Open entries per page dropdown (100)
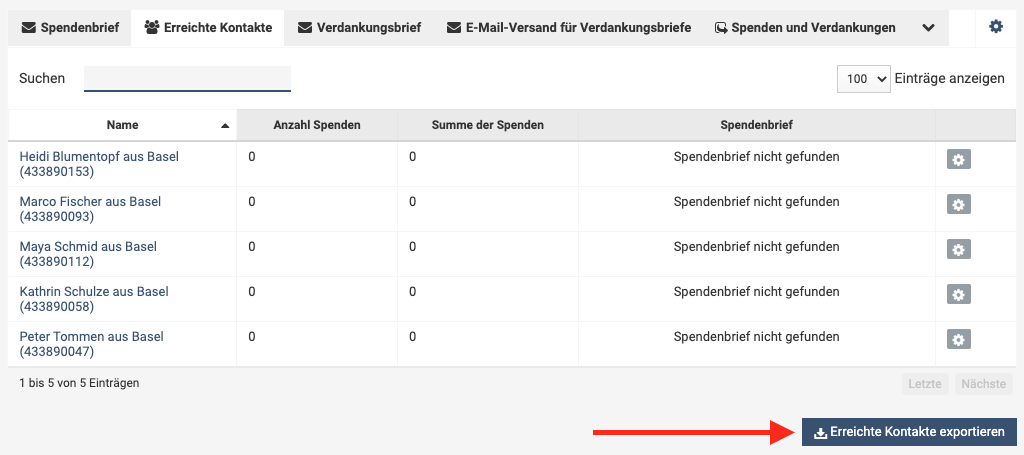1024x455 pixels. pos(863,79)
